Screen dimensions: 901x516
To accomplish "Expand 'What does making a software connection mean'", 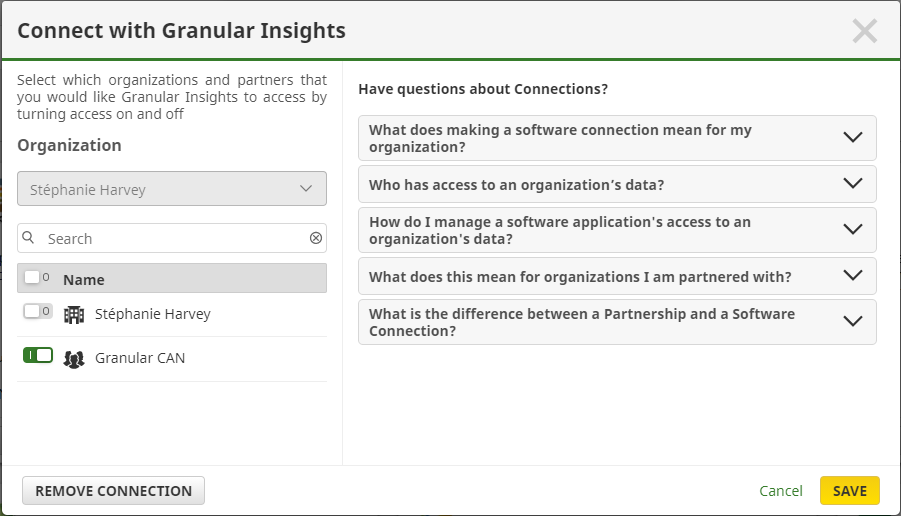I will (617, 138).
